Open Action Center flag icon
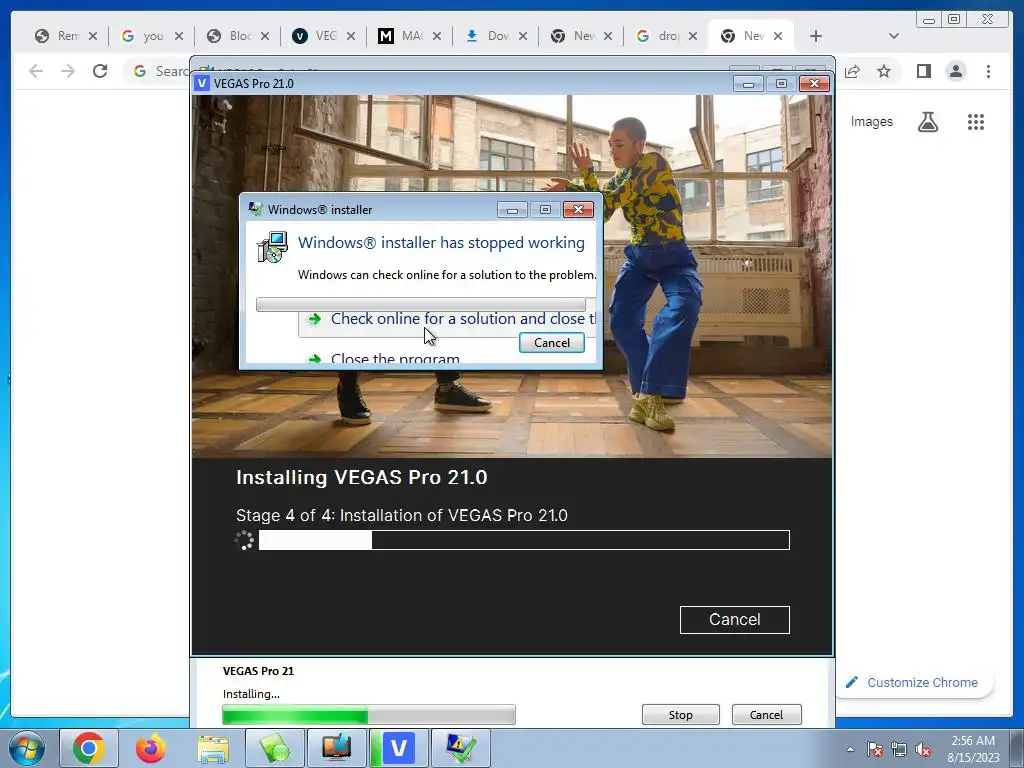The height and width of the screenshot is (768, 1024). (x=875, y=749)
